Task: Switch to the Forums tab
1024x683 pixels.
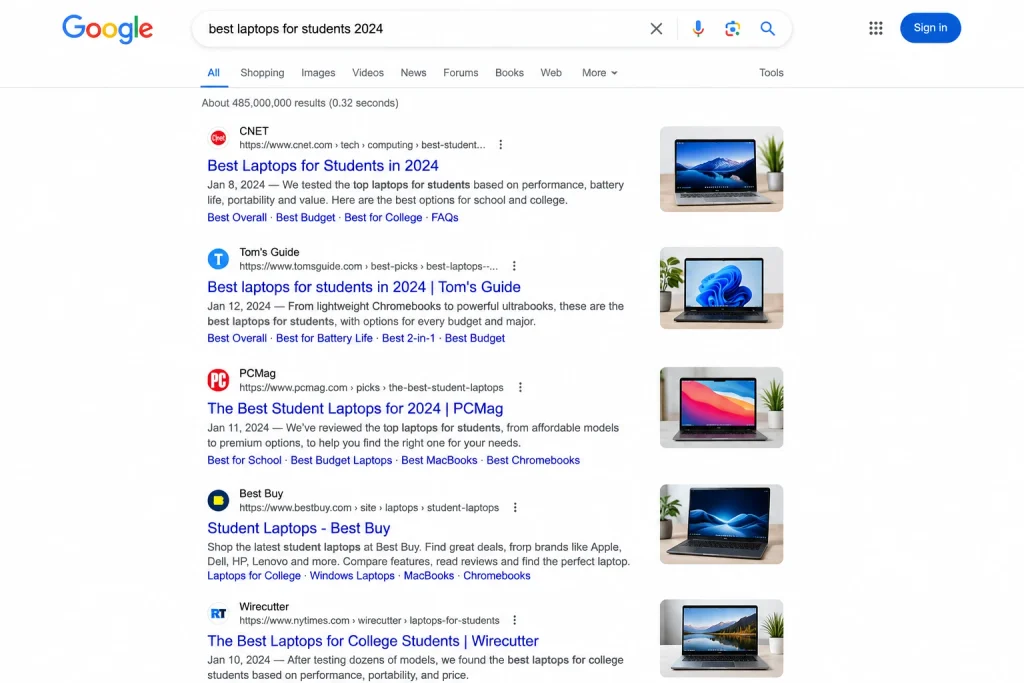Action: pos(460,72)
